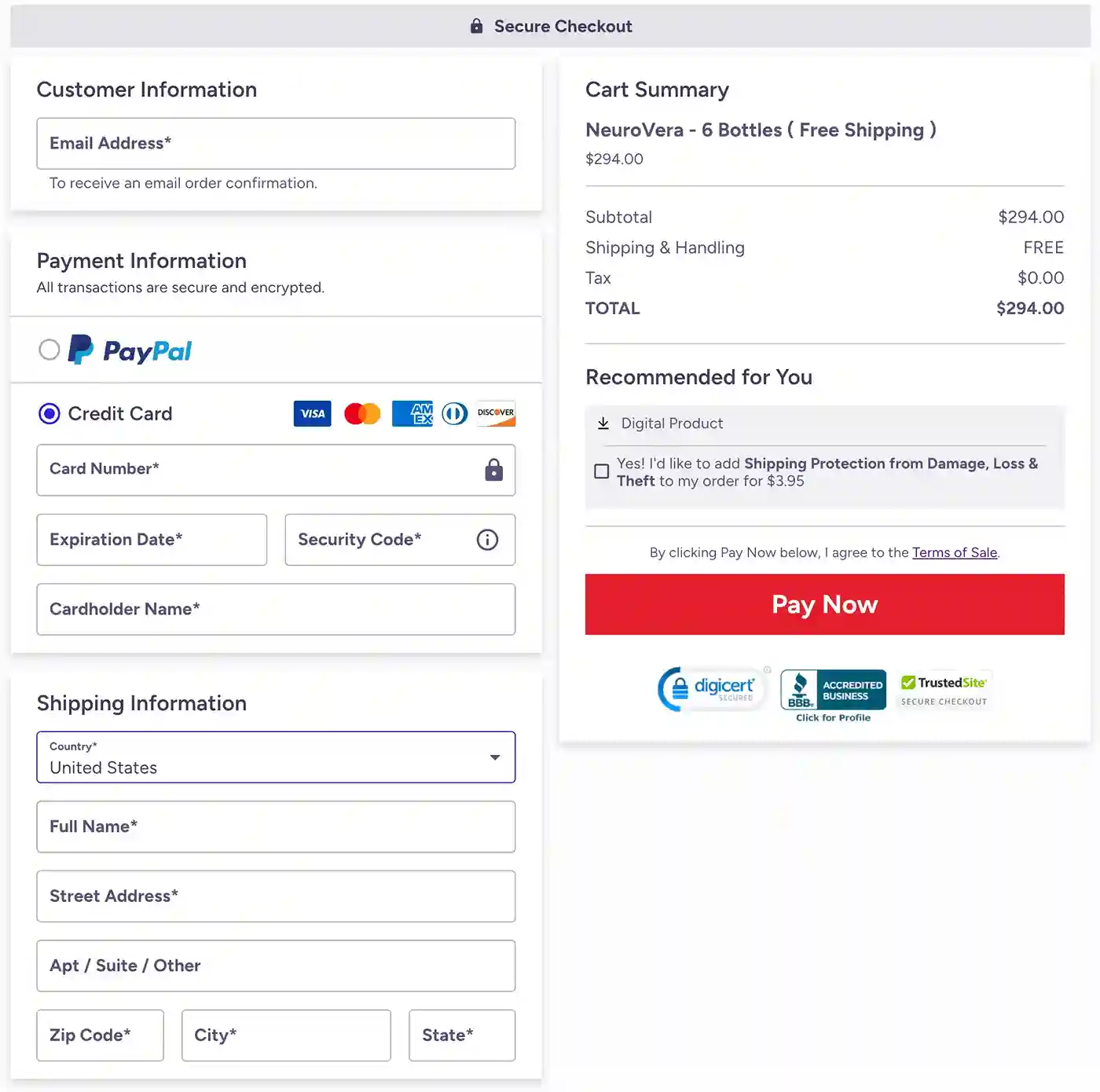
Task: Click the Secure Checkout lock icon
Action: (x=476, y=26)
